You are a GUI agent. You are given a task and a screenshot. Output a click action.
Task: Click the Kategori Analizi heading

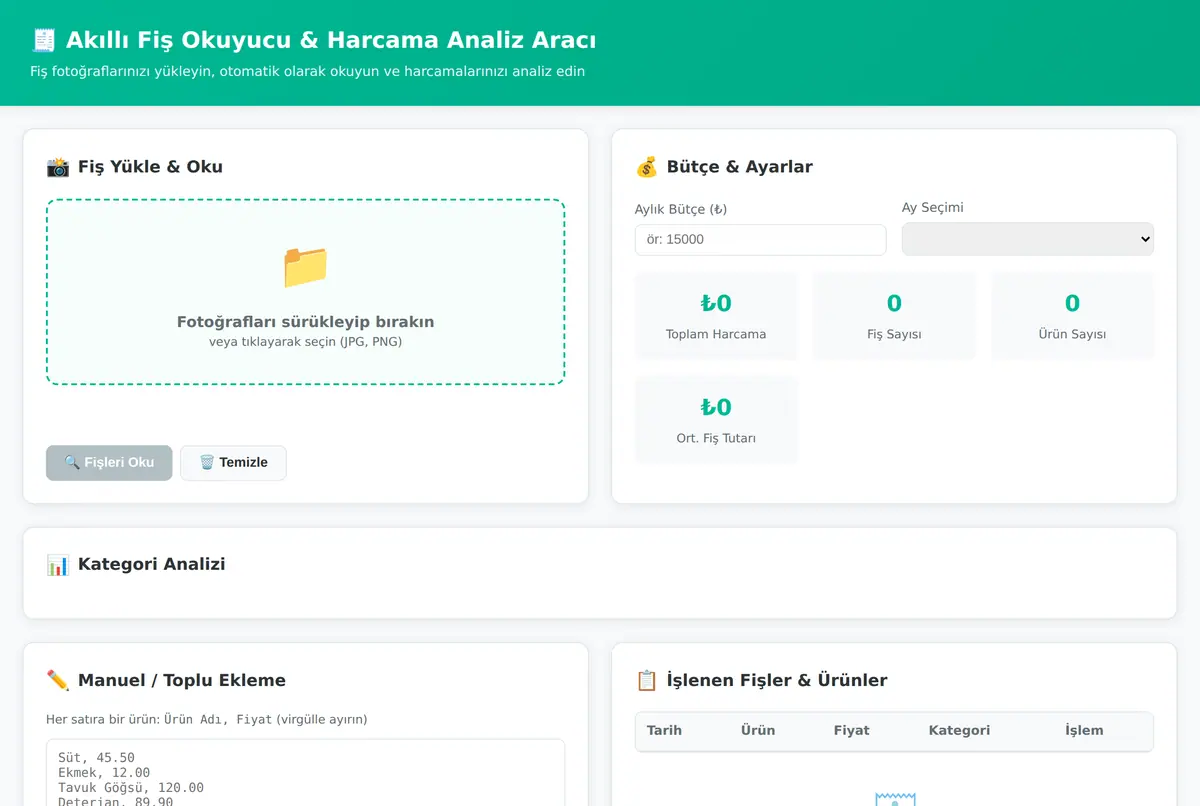tap(152, 564)
